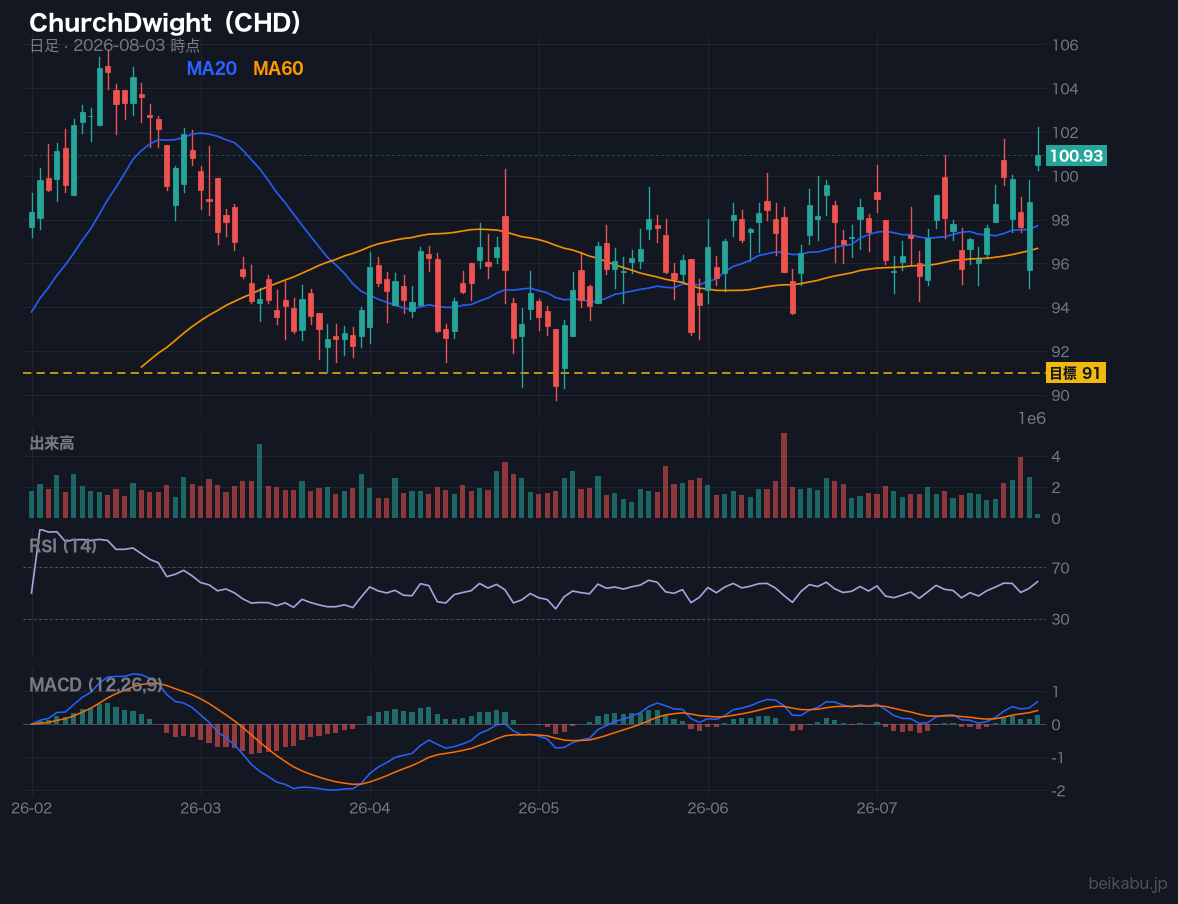This screenshot has width=1178, height=904.
Task: Click the 98 price axis label
Action: [x=1060, y=220]
